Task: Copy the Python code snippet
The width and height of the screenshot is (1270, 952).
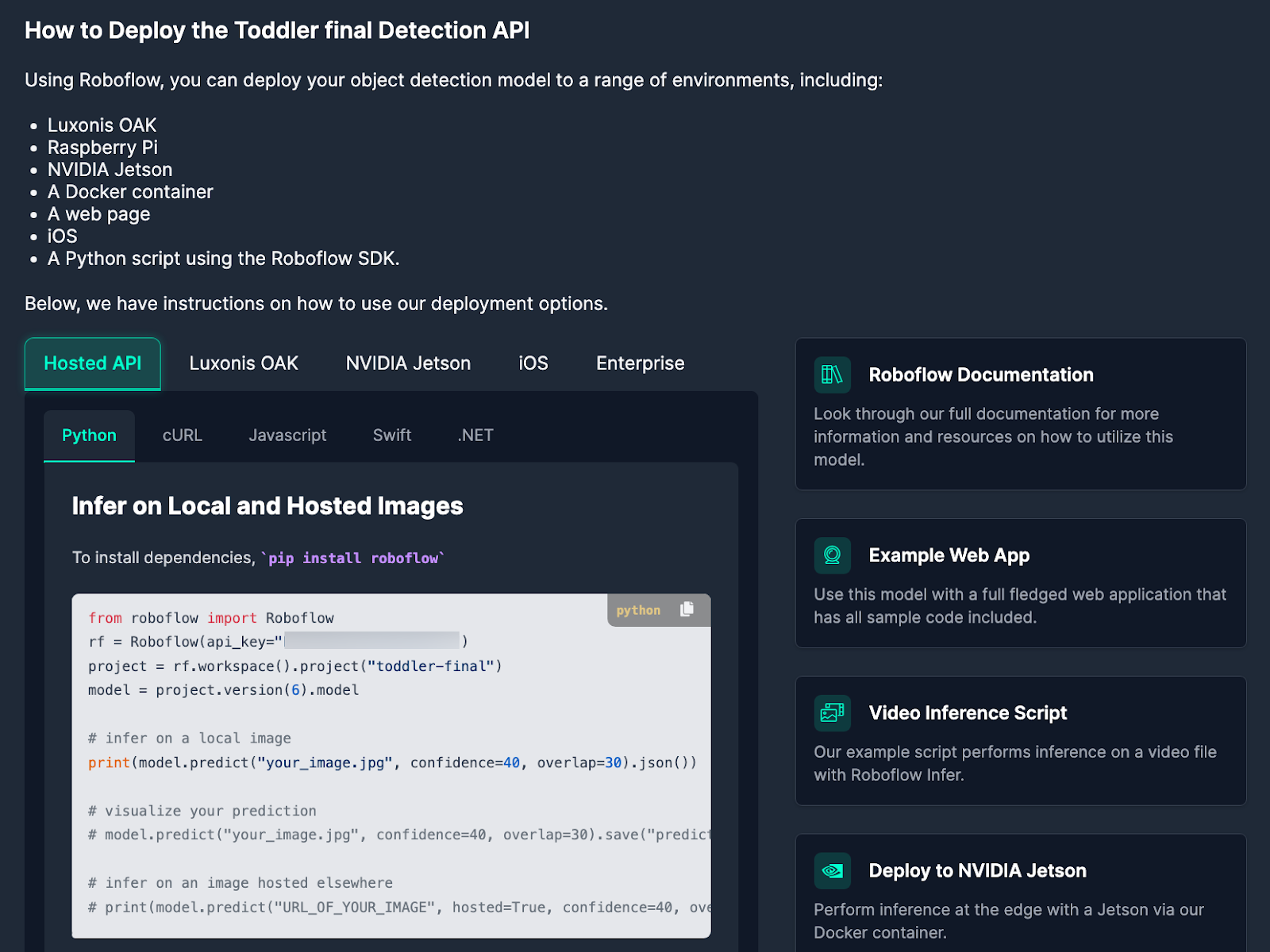Action: pyautogui.click(x=687, y=609)
